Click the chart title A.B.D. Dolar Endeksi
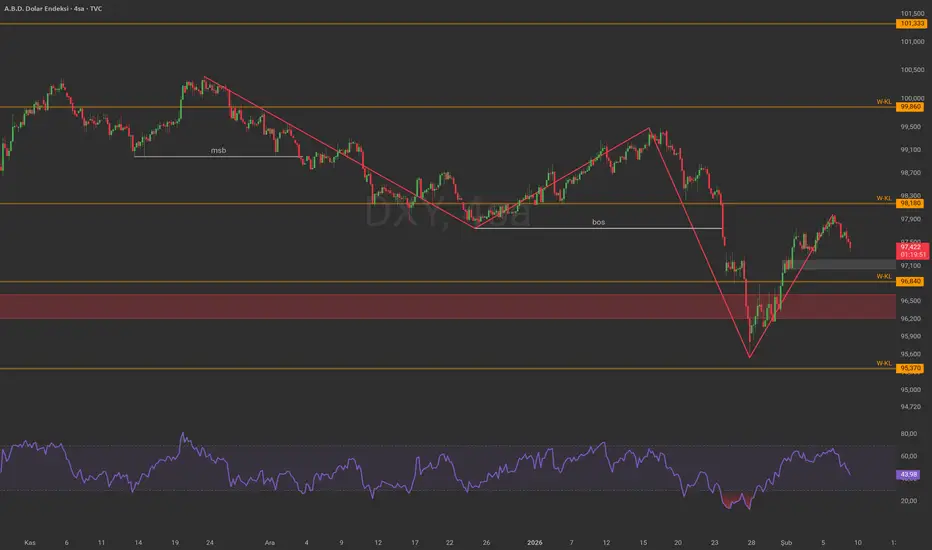 [46, 8]
